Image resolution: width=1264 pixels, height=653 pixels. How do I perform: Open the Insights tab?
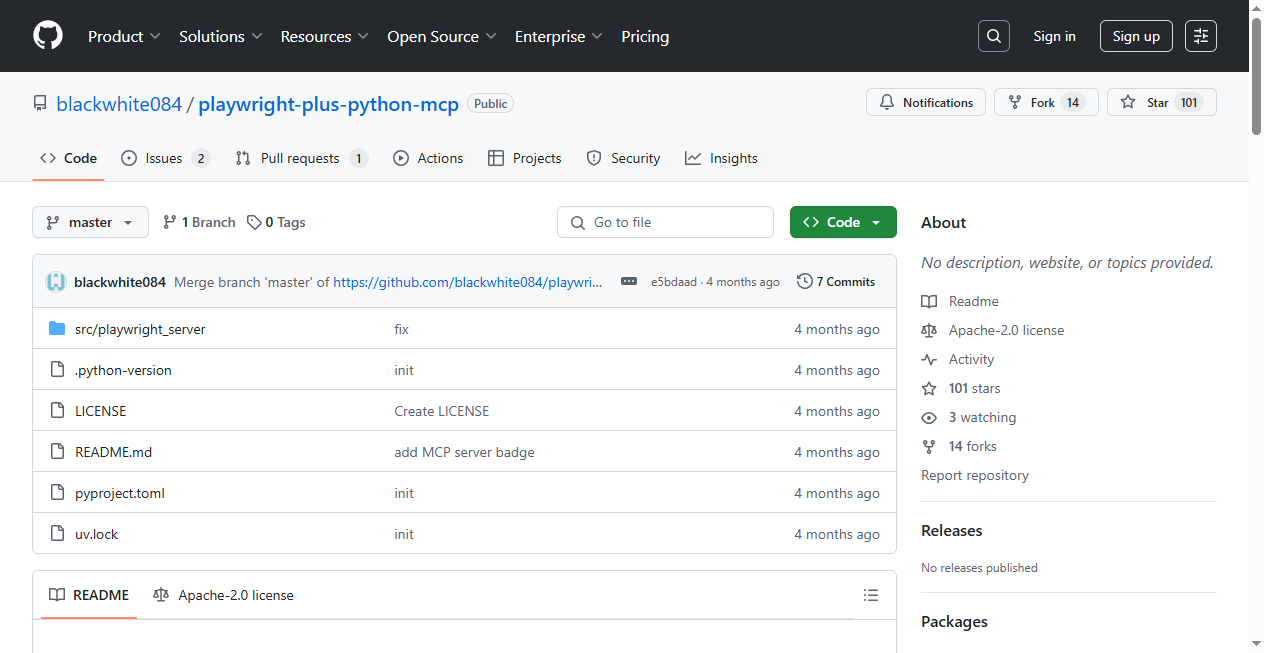tap(721, 158)
